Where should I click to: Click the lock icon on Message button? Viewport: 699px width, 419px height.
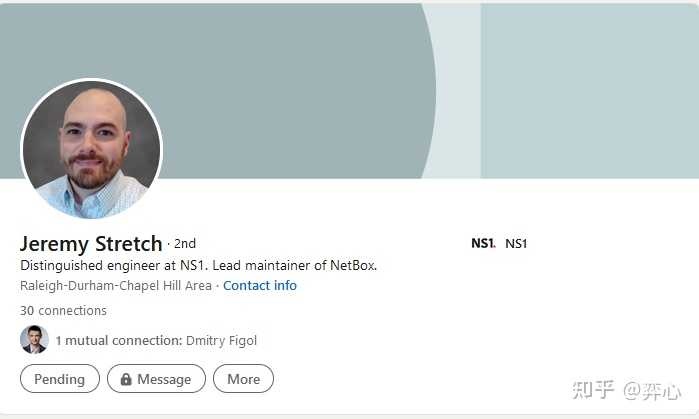click(x=126, y=379)
